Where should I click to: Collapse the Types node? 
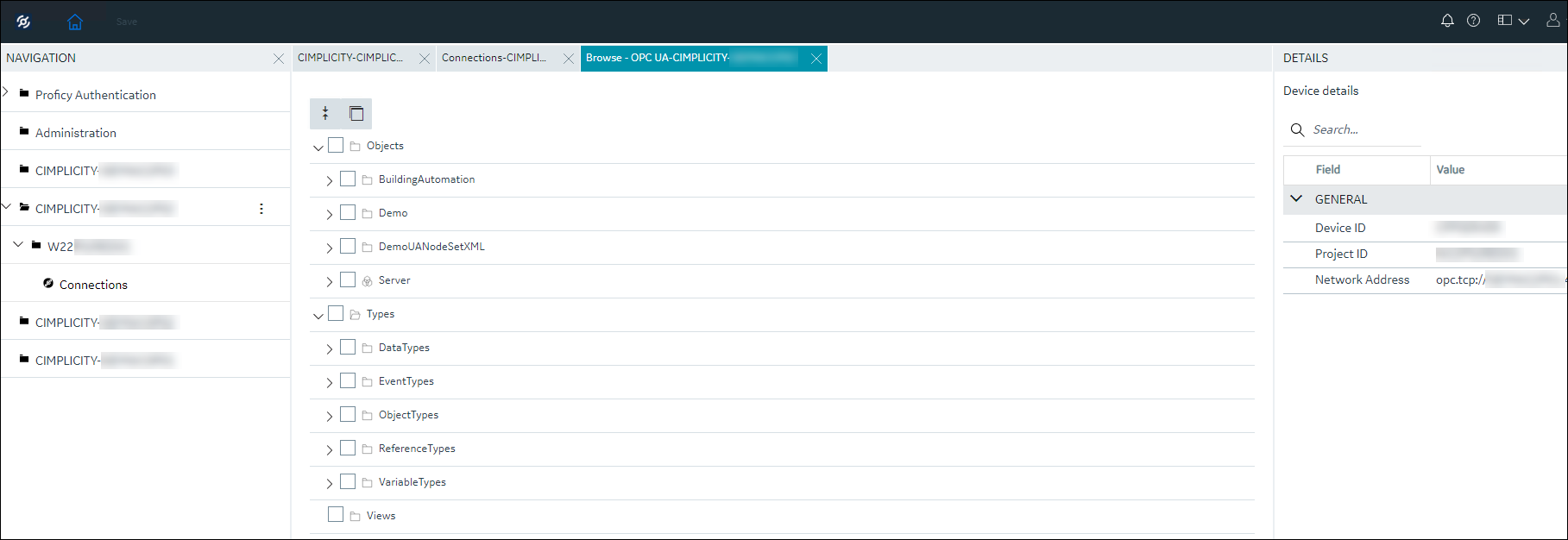point(318,316)
